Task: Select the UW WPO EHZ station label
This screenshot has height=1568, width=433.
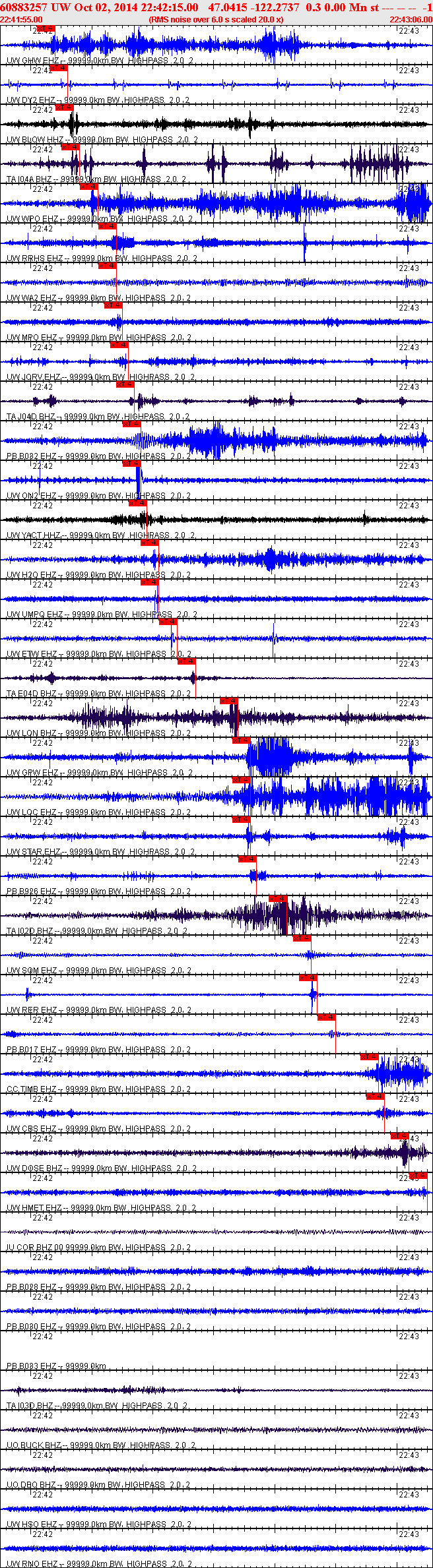Action: click(34, 219)
